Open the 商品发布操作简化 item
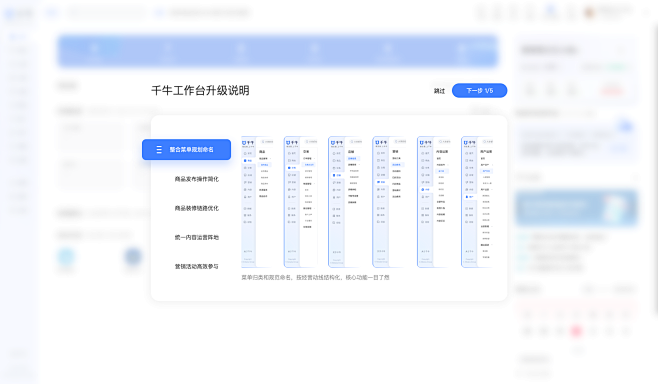The height and width of the screenshot is (384, 658). [196, 179]
